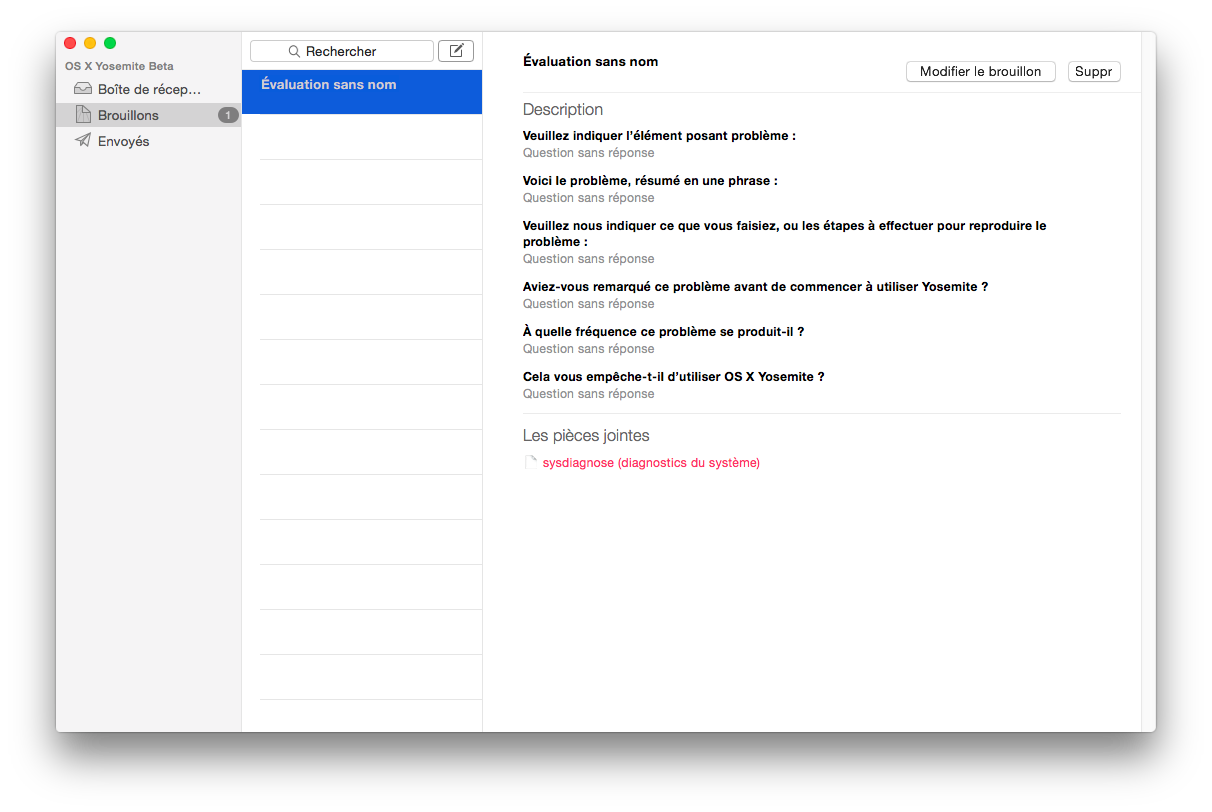Click Aviez-vous remarqué ce problème question
The height and width of the screenshot is (812, 1212).
pyautogui.click(x=755, y=287)
